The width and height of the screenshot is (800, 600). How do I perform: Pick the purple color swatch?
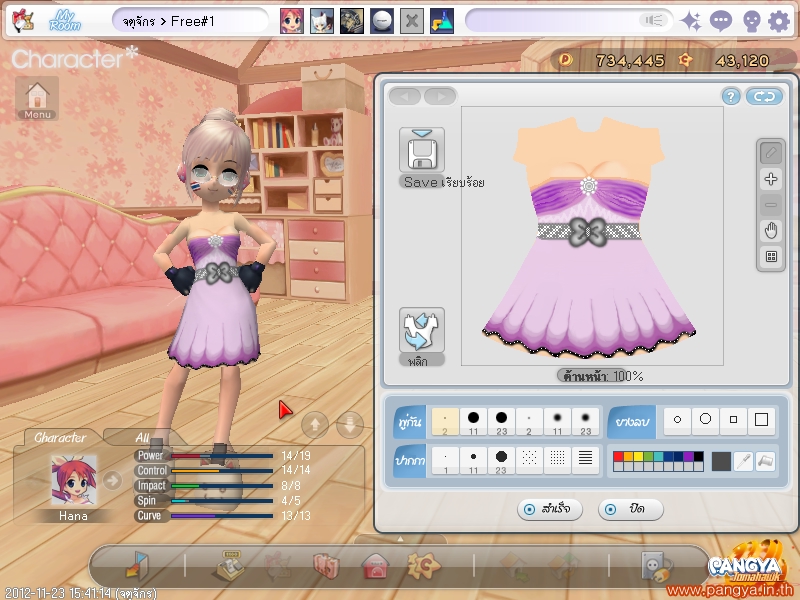[688, 456]
